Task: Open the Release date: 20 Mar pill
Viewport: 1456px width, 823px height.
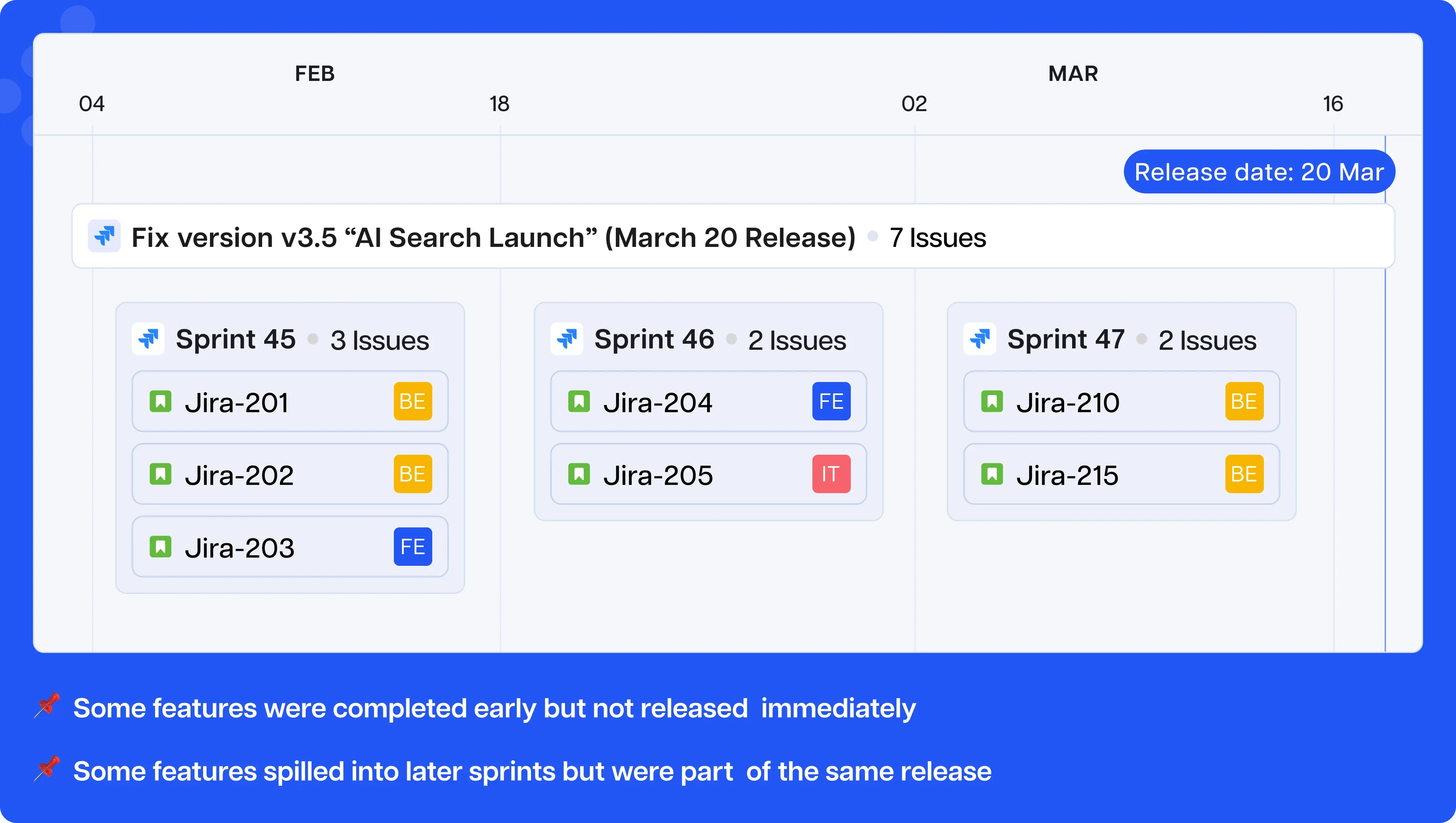Action: pyautogui.click(x=1259, y=172)
